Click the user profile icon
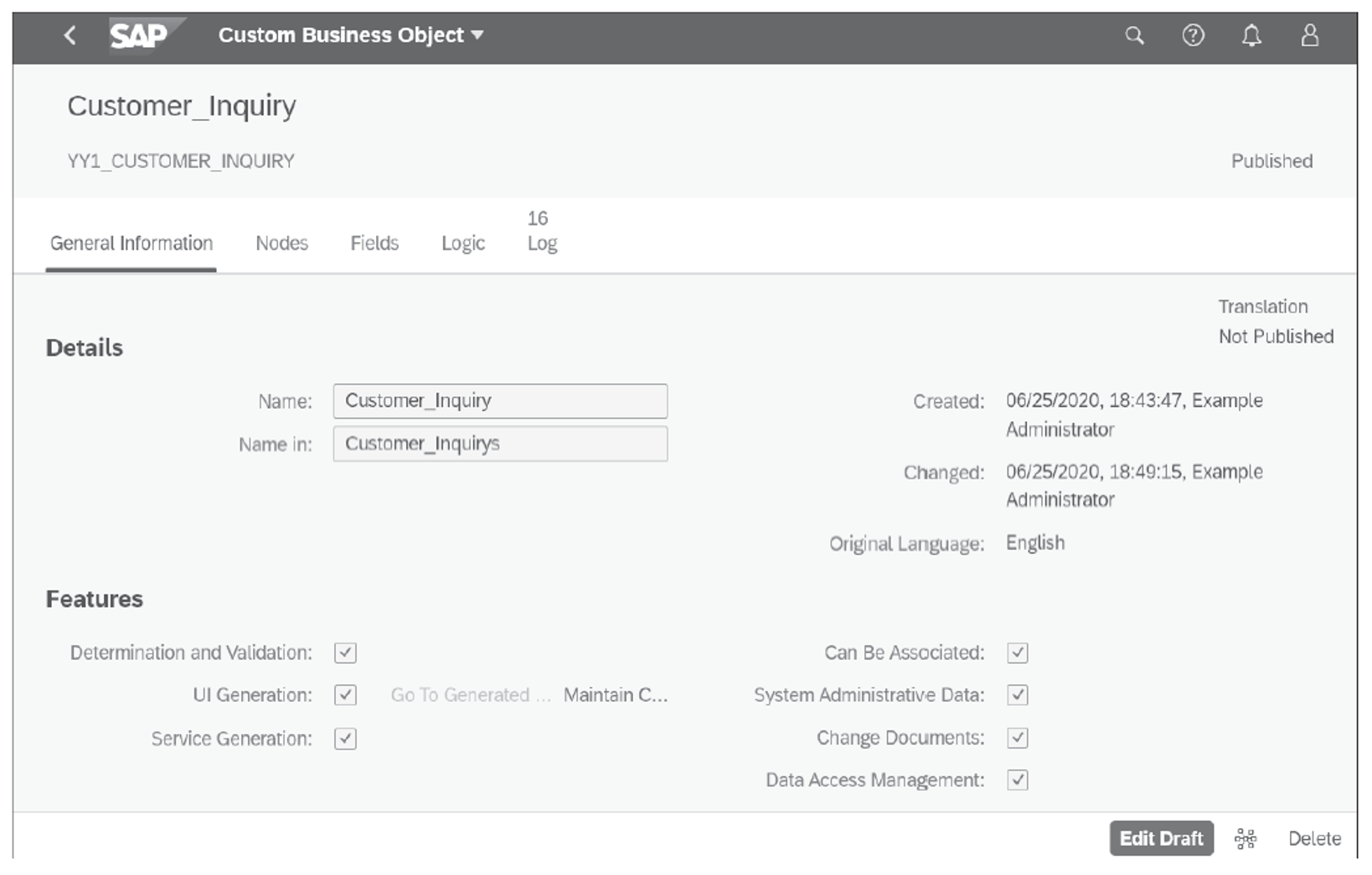The image size is (1372, 875). 1309,35
